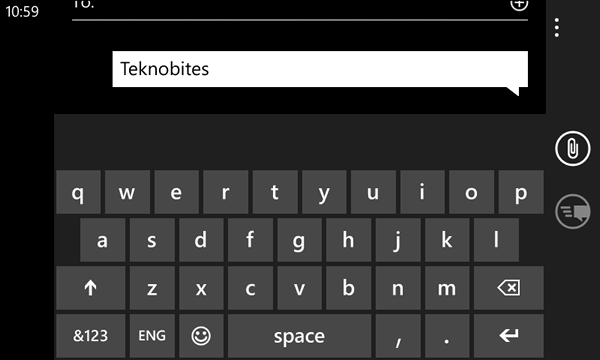Tap the paperclip attach icon

572,148
